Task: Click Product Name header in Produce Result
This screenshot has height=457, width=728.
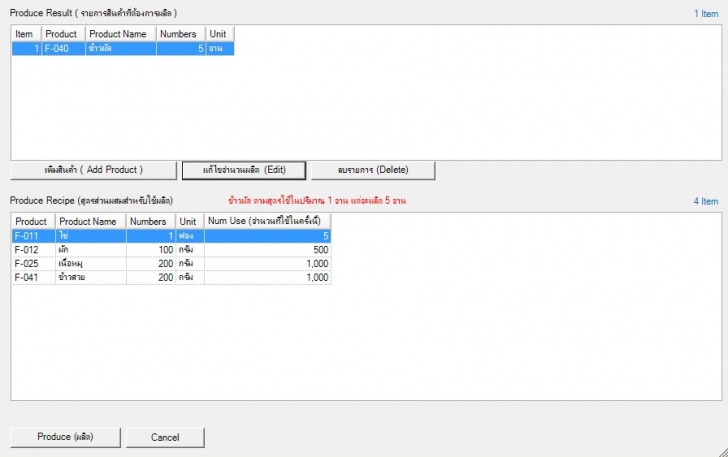Action: [121, 34]
